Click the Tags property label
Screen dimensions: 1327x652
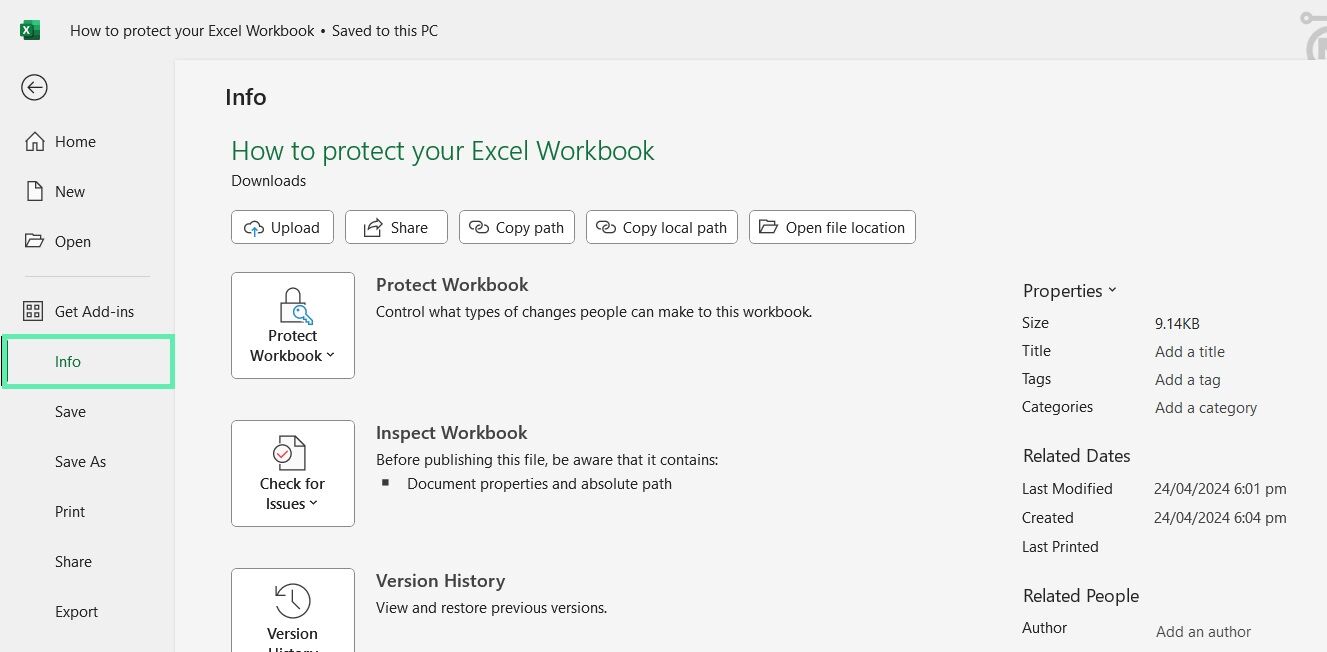pyautogui.click(x=1036, y=379)
